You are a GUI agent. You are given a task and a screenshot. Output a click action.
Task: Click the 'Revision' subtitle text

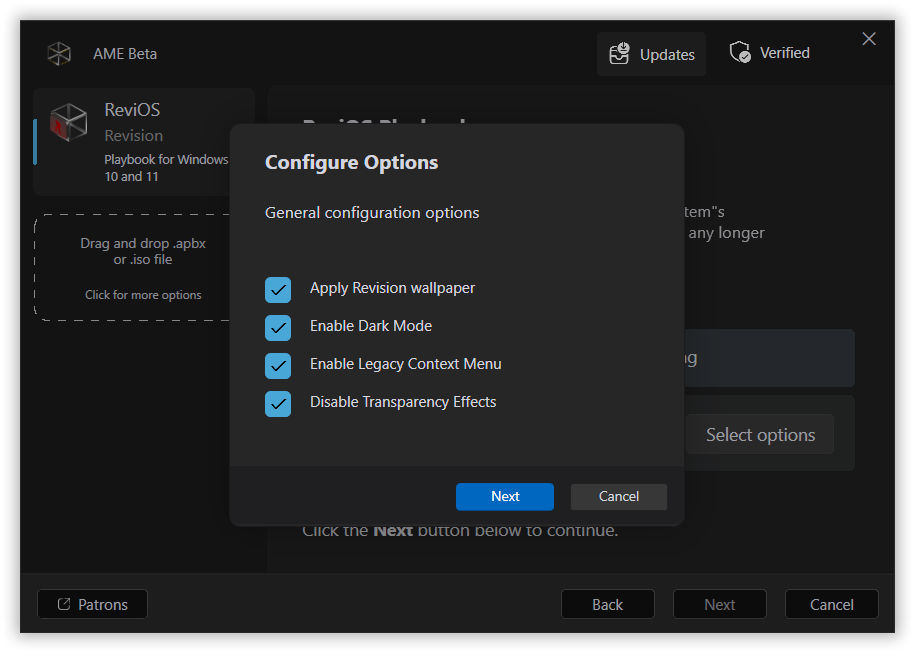[134, 135]
